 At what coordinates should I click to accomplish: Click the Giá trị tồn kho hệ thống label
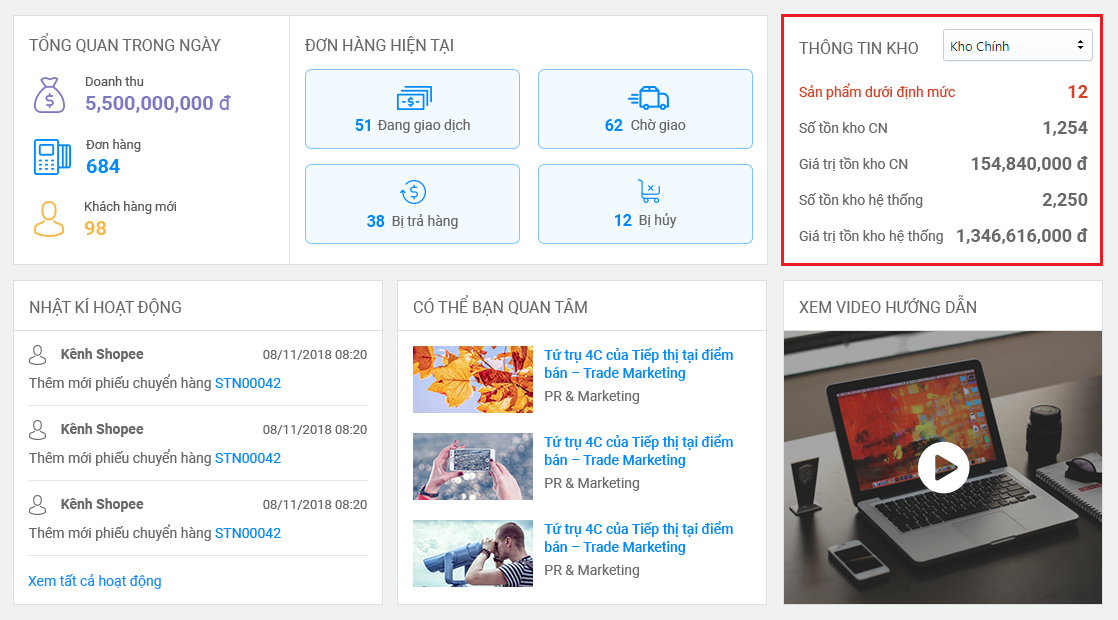[x=871, y=236]
